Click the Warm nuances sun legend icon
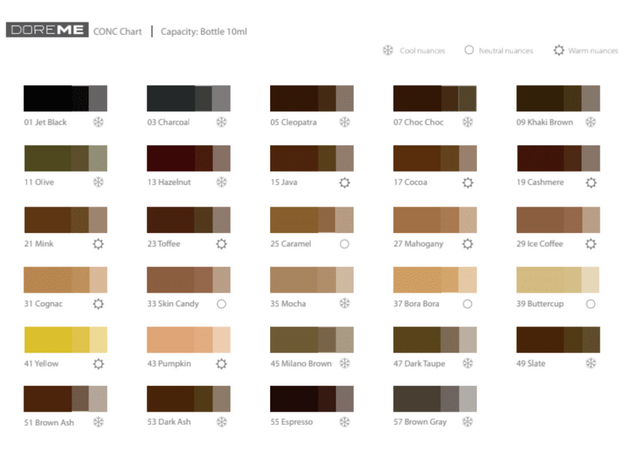624x460 pixels. (559, 50)
